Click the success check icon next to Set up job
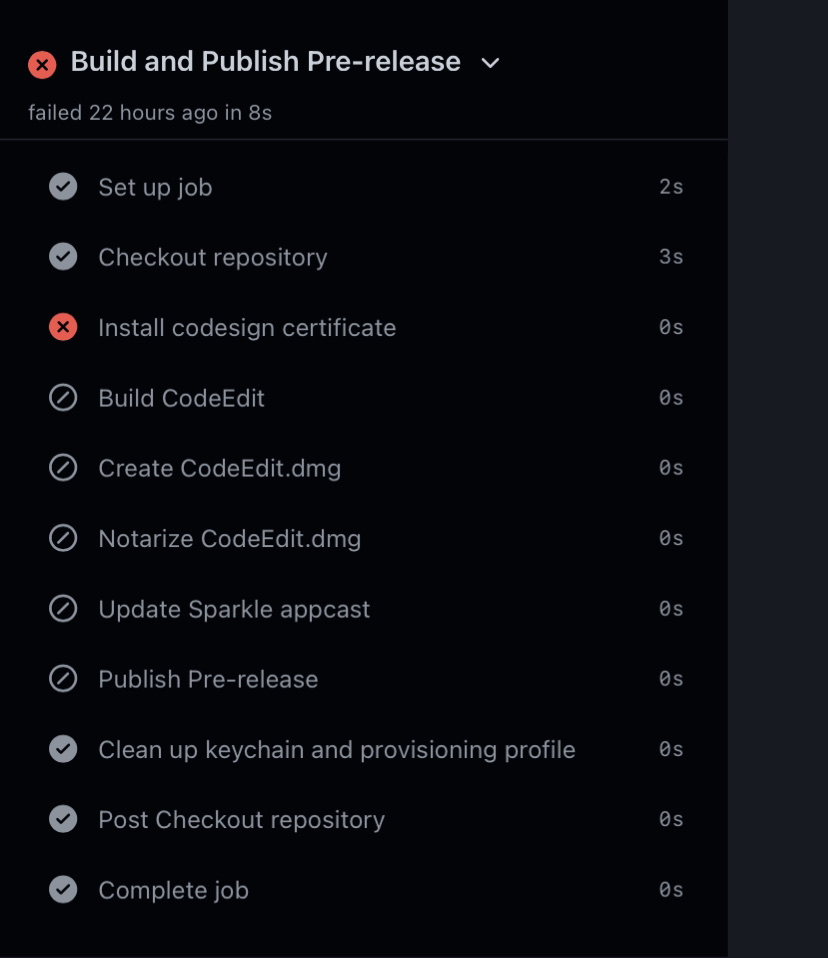The height and width of the screenshot is (958, 828). 62,187
